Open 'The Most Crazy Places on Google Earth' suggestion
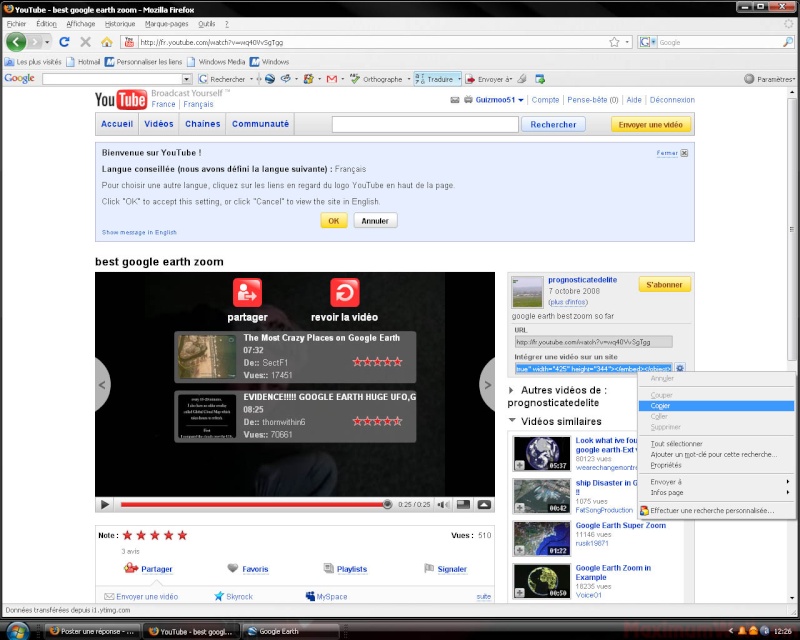800x640 pixels. click(x=295, y=357)
